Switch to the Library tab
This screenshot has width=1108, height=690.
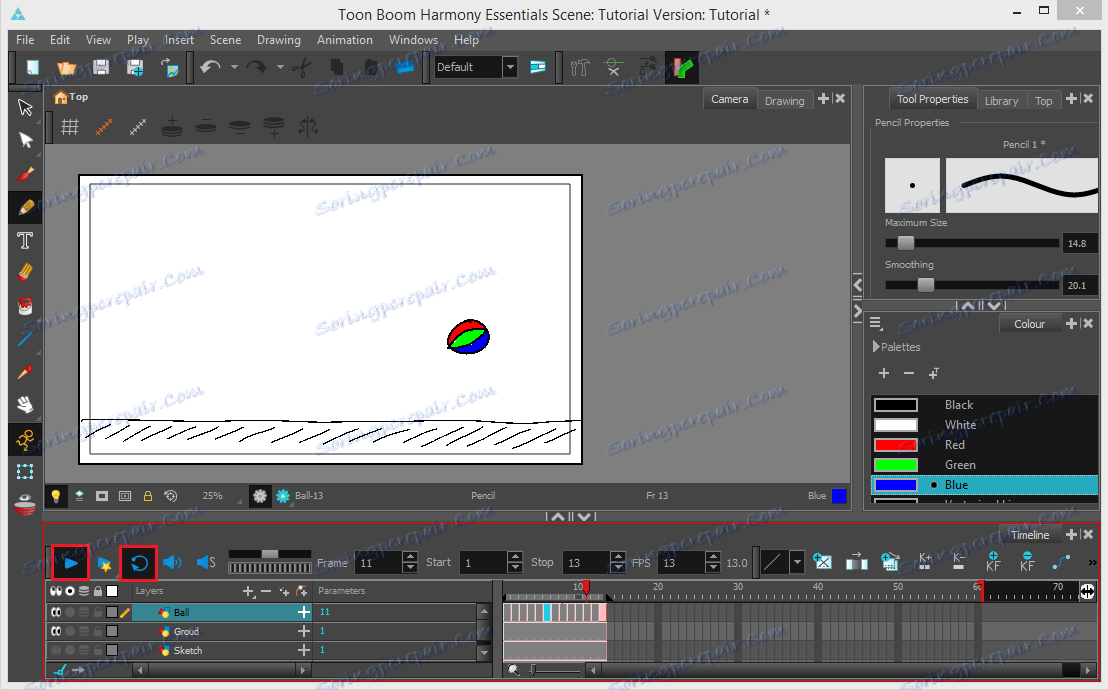click(x=1001, y=100)
